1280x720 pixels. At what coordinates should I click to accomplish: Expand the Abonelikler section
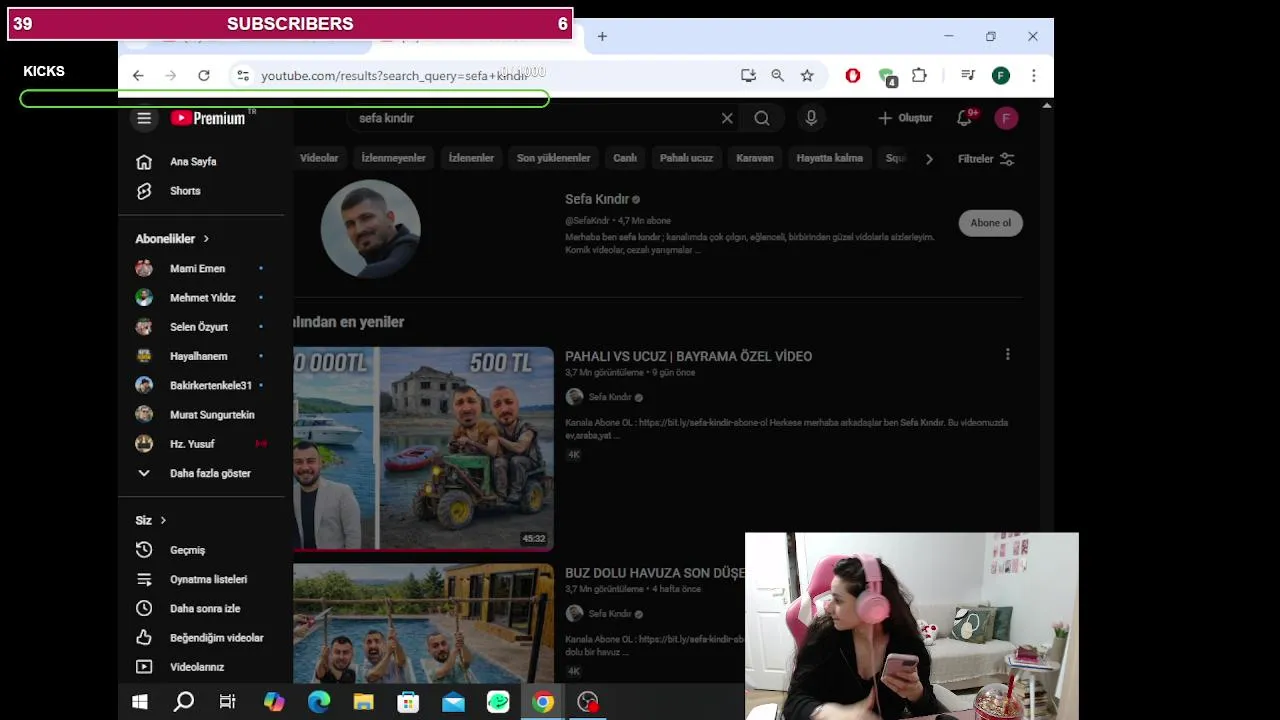tap(172, 239)
